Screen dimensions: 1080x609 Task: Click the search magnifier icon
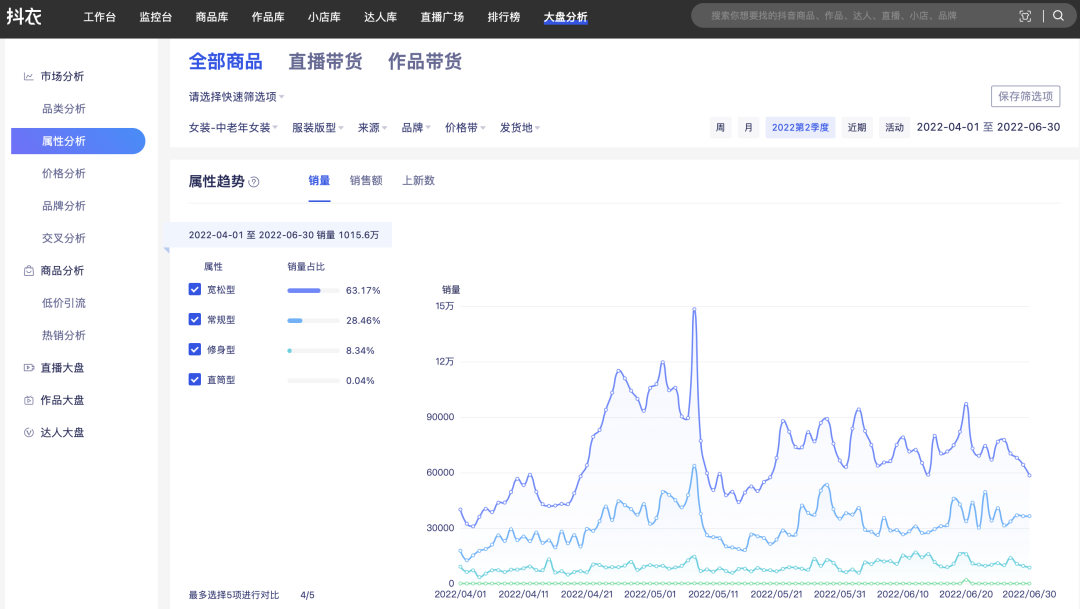[x=1058, y=16]
